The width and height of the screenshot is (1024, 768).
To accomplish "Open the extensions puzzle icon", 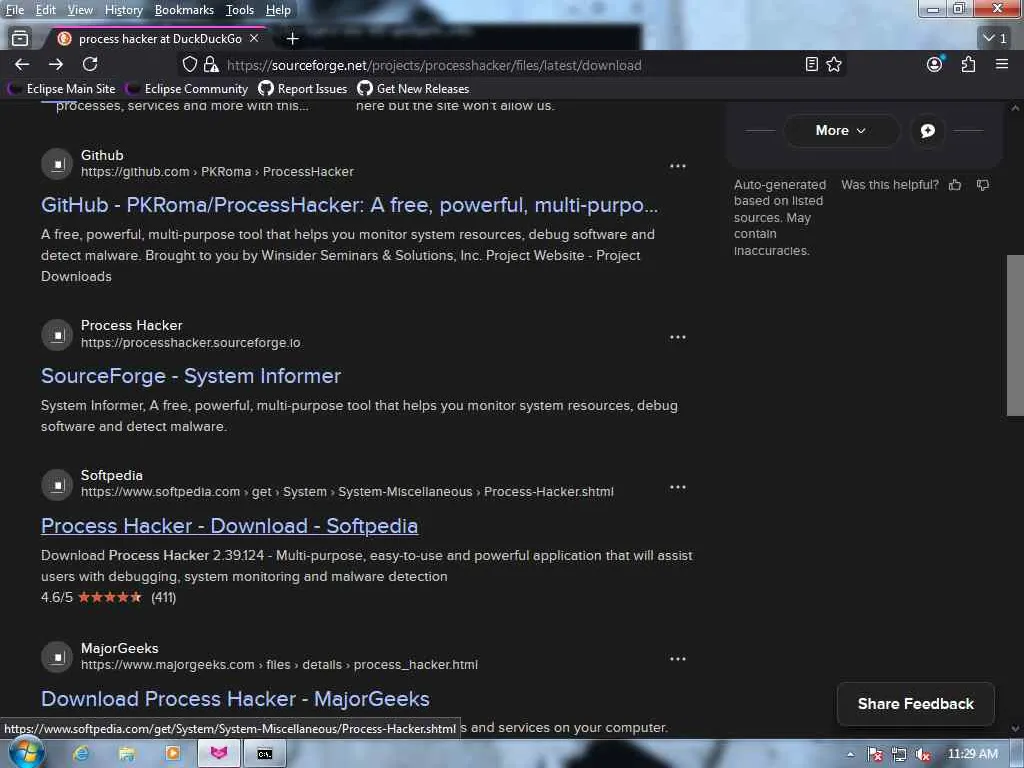I will click(x=968, y=64).
